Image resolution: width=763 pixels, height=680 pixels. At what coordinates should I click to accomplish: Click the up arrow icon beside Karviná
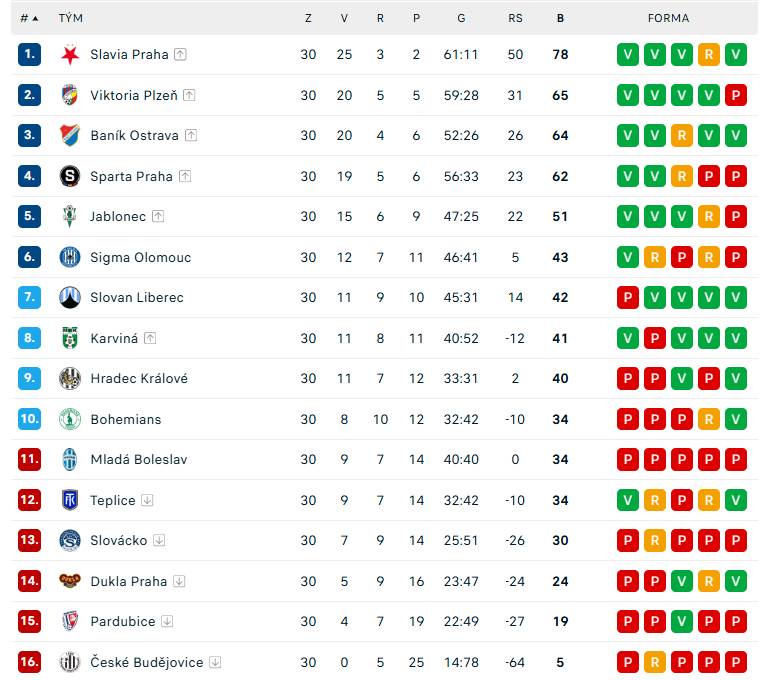(x=150, y=338)
